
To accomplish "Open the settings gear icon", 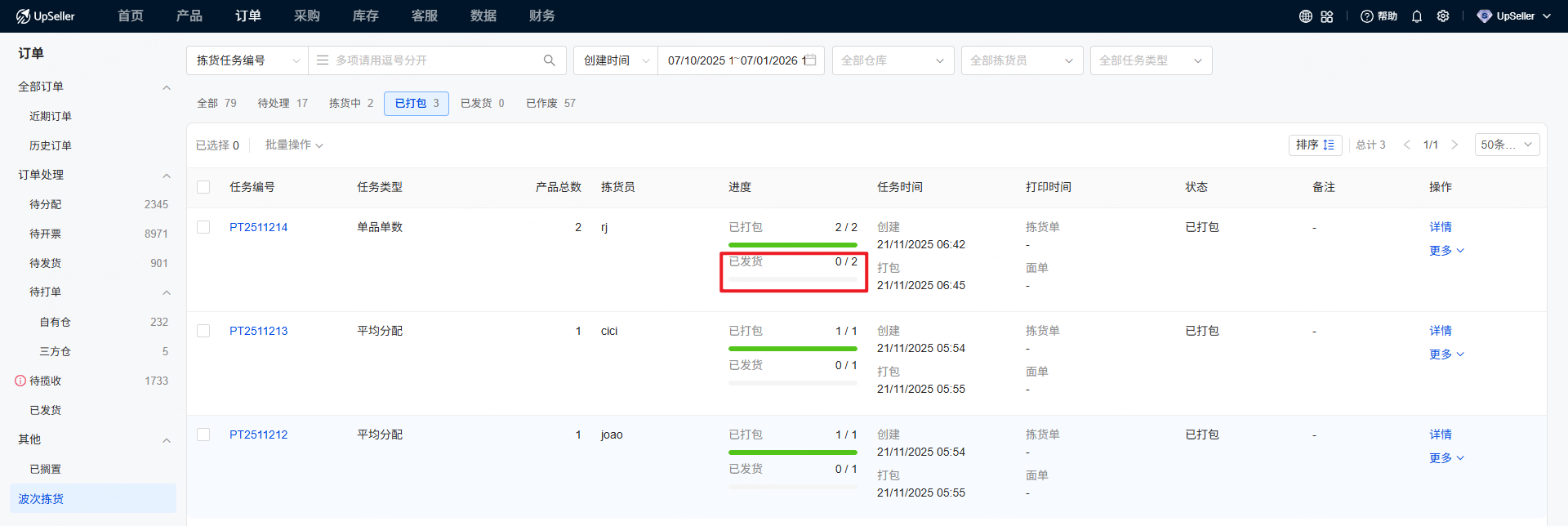I will tap(1443, 16).
